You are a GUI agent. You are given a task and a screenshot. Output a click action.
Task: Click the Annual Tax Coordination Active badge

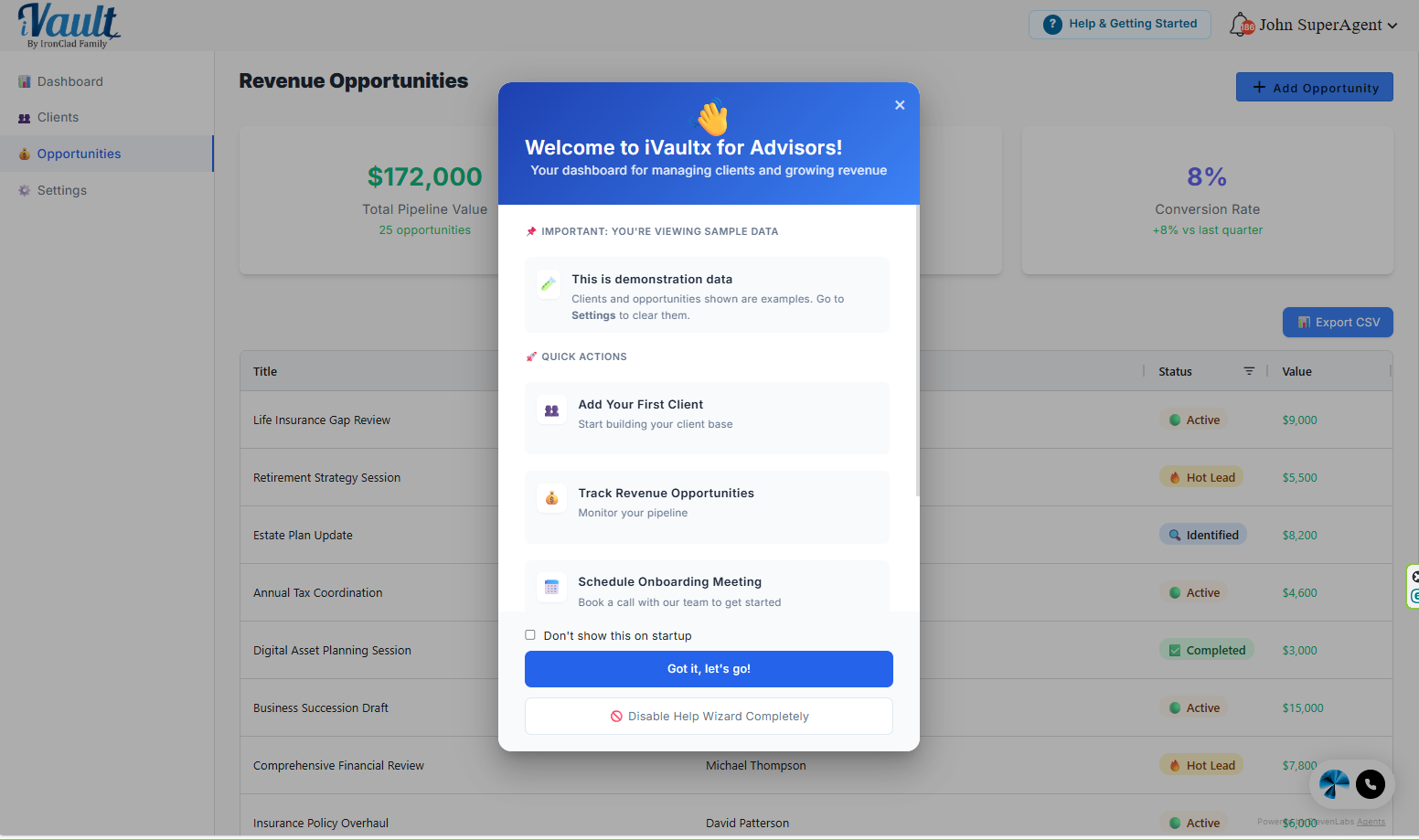(1194, 592)
